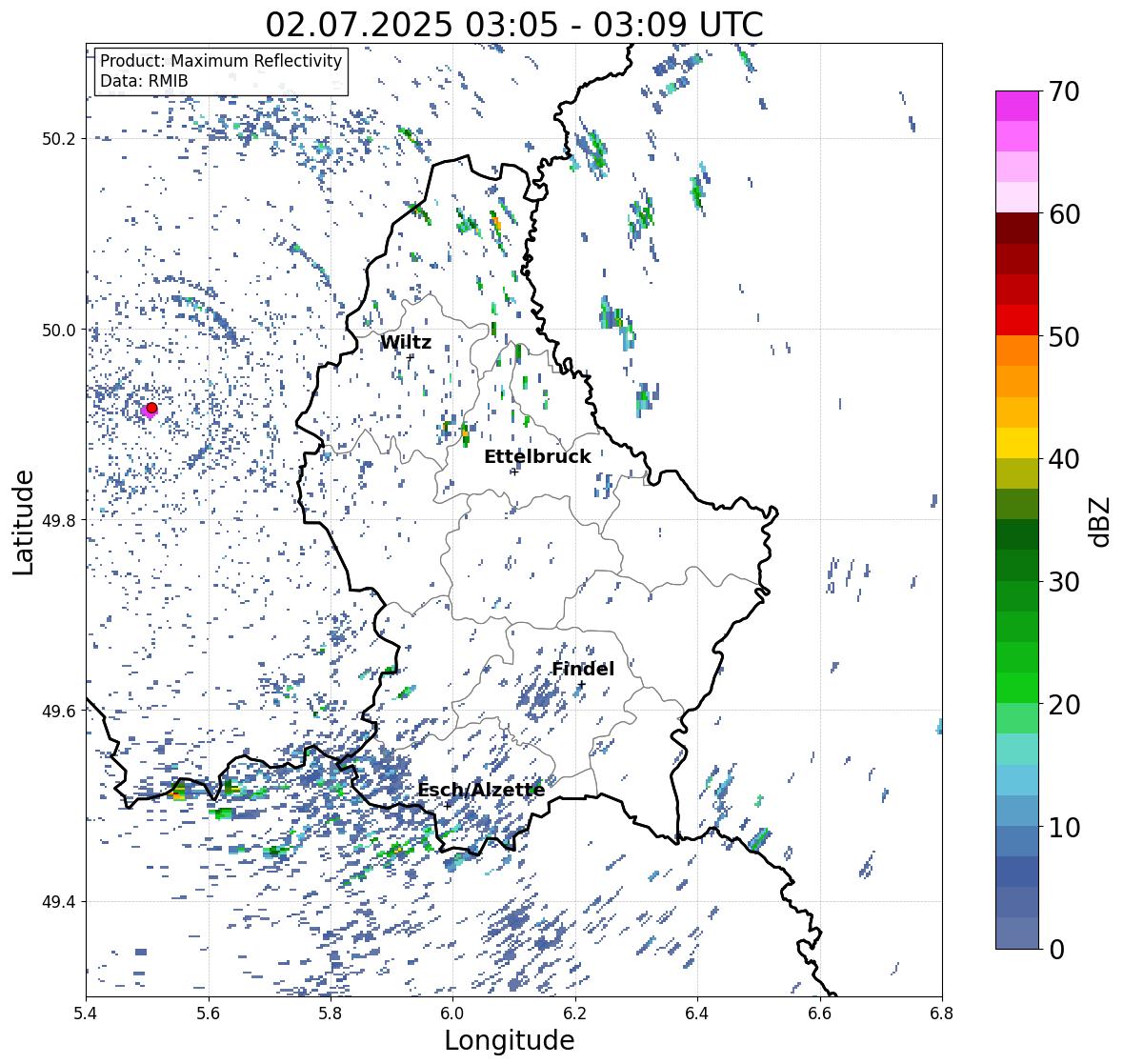Click the 49.8 latitude tick label
The width and height of the screenshot is (1123, 1064).
tap(59, 520)
